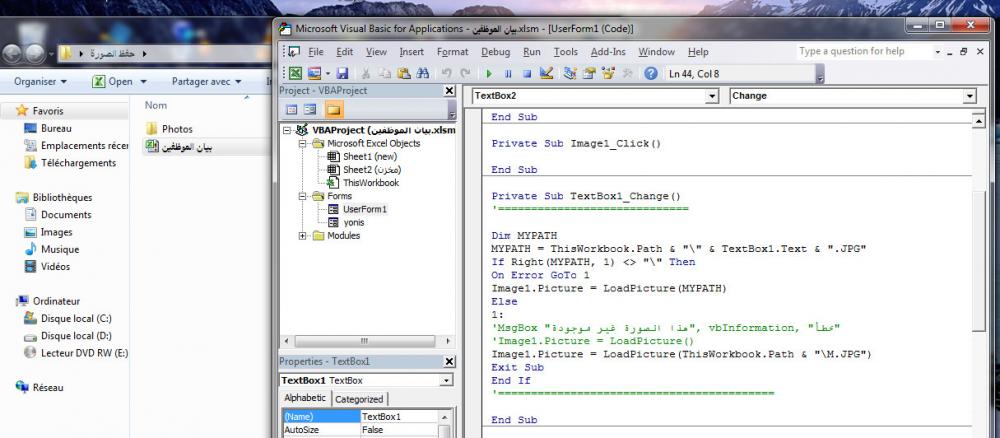Image resolution: width=1000 pixels, height=438 pixels.
Task: Save the project with the floppy disk icon
Action: click(x=342, y=73)
